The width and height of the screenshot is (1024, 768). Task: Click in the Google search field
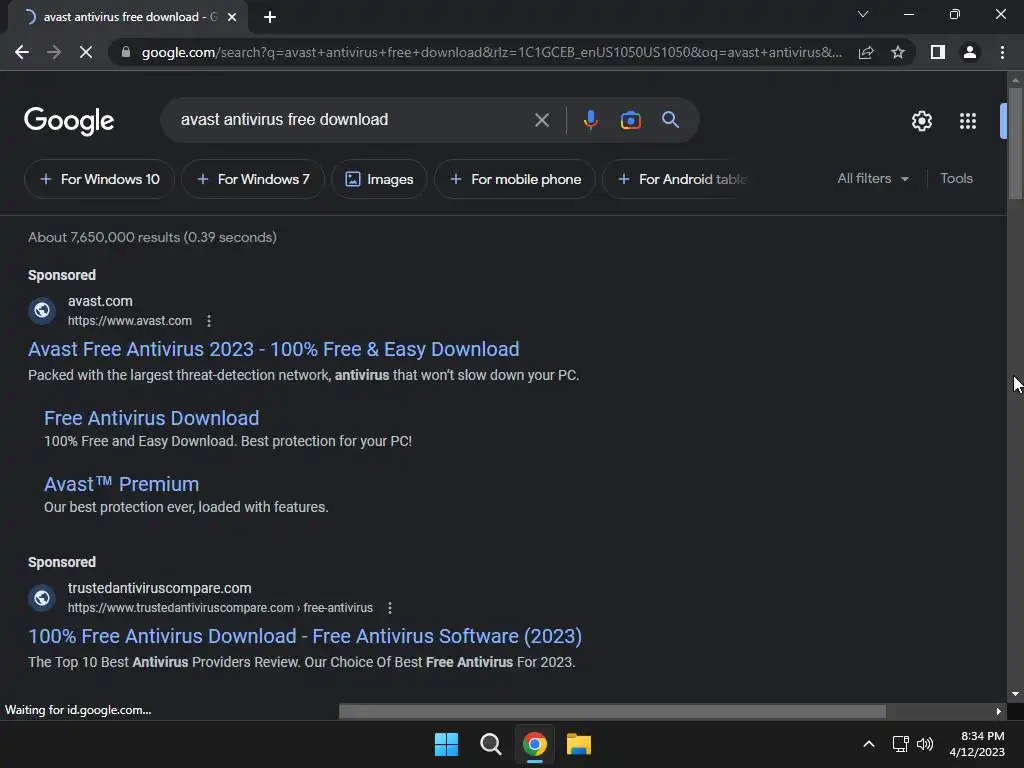(353, 120)
